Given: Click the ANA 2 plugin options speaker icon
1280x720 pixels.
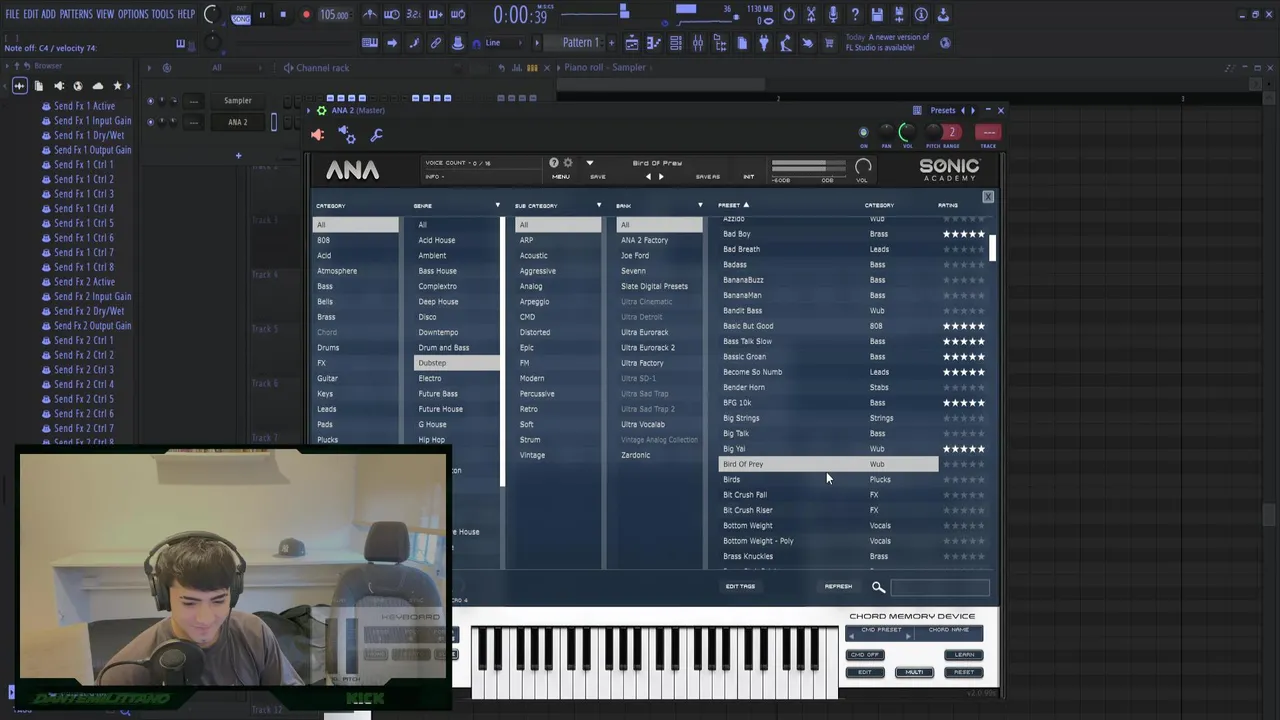Looking at the screenshot, I should [x=318, y=135].
